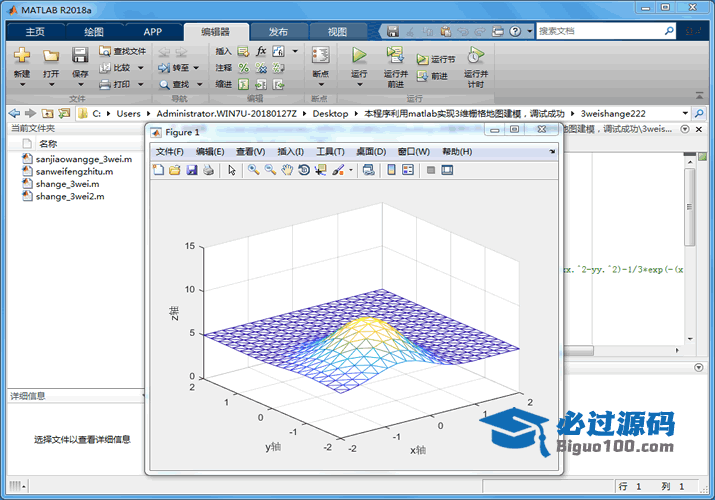Click Insert Legend icon in Figure 1
Image resolution: width=715 pixels, height=500 pixels.
(x=408, y=170)
